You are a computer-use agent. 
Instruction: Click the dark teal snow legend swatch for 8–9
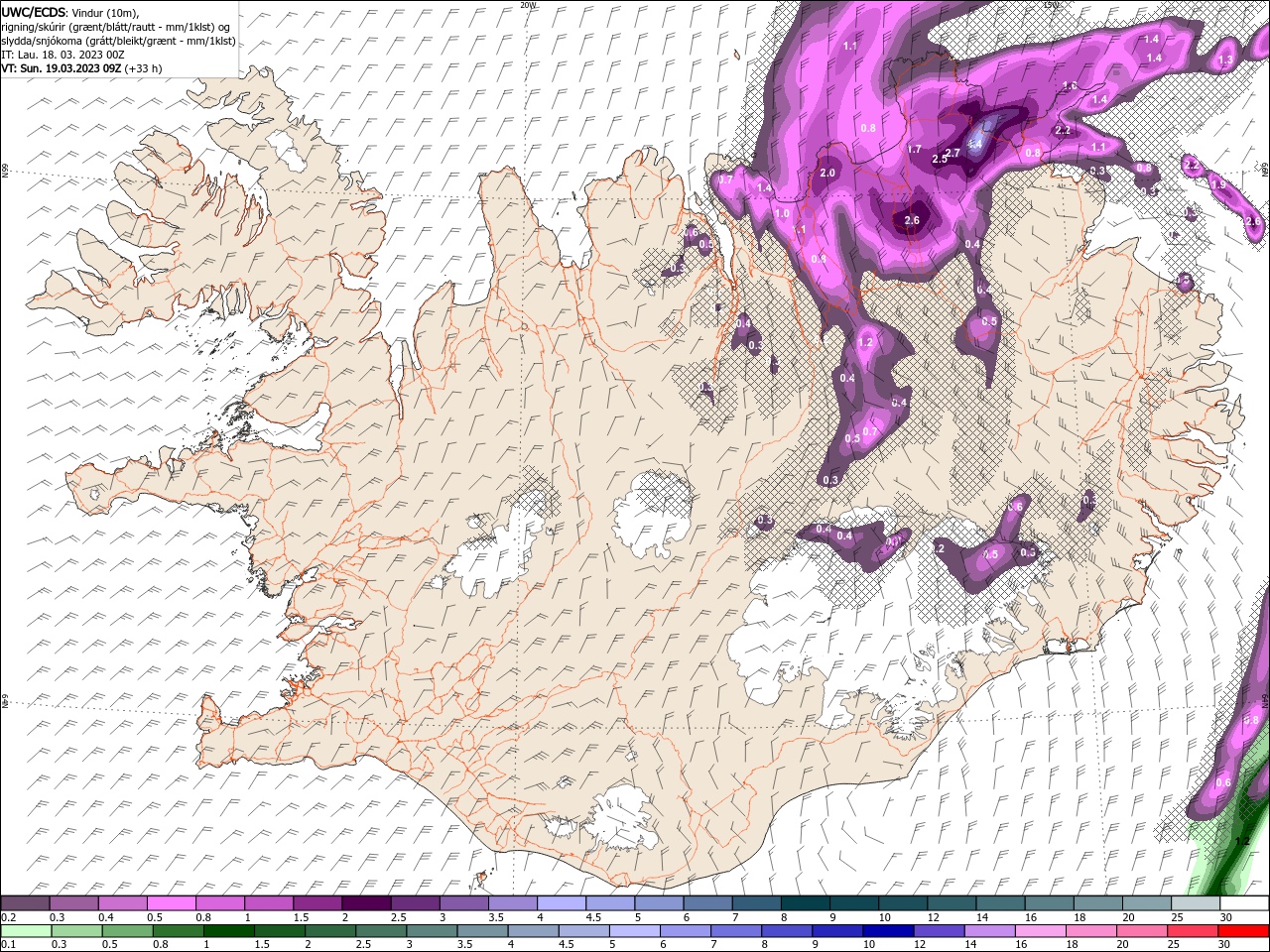tap(806, 903)
